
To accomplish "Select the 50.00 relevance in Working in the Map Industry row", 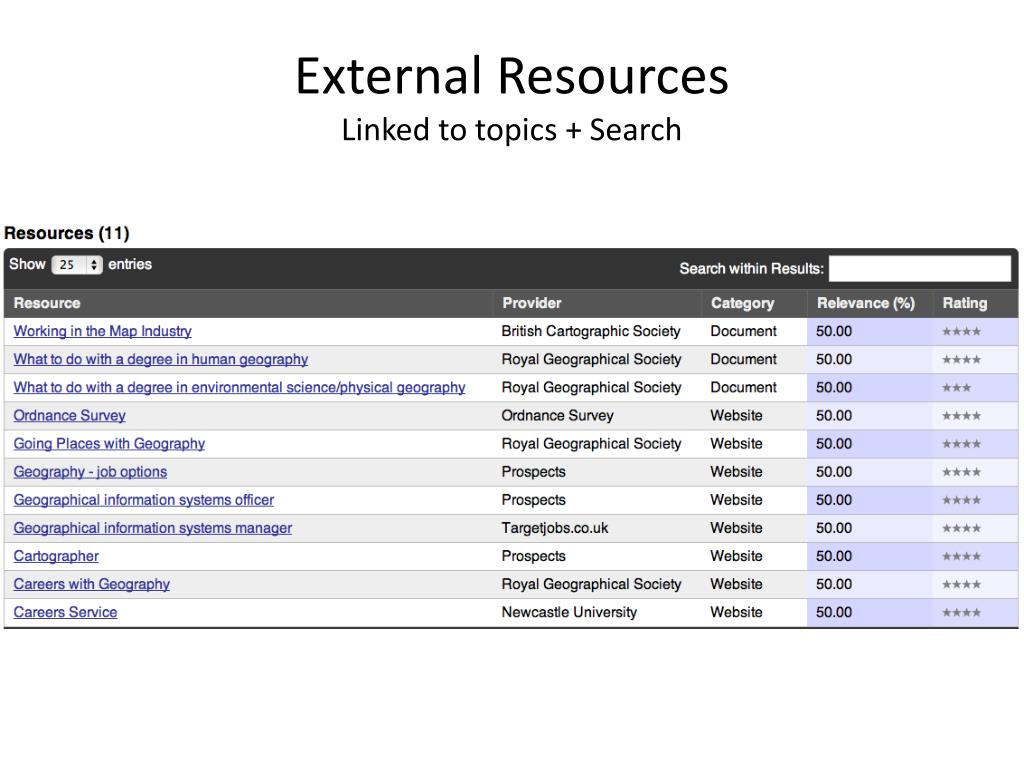I will tap(834, 331).
